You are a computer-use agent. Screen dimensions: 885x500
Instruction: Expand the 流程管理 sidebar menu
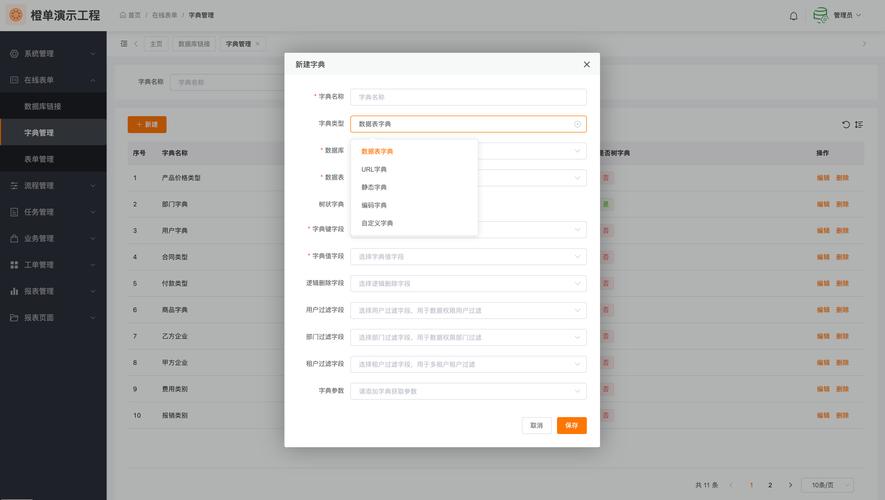coord(93,186)
